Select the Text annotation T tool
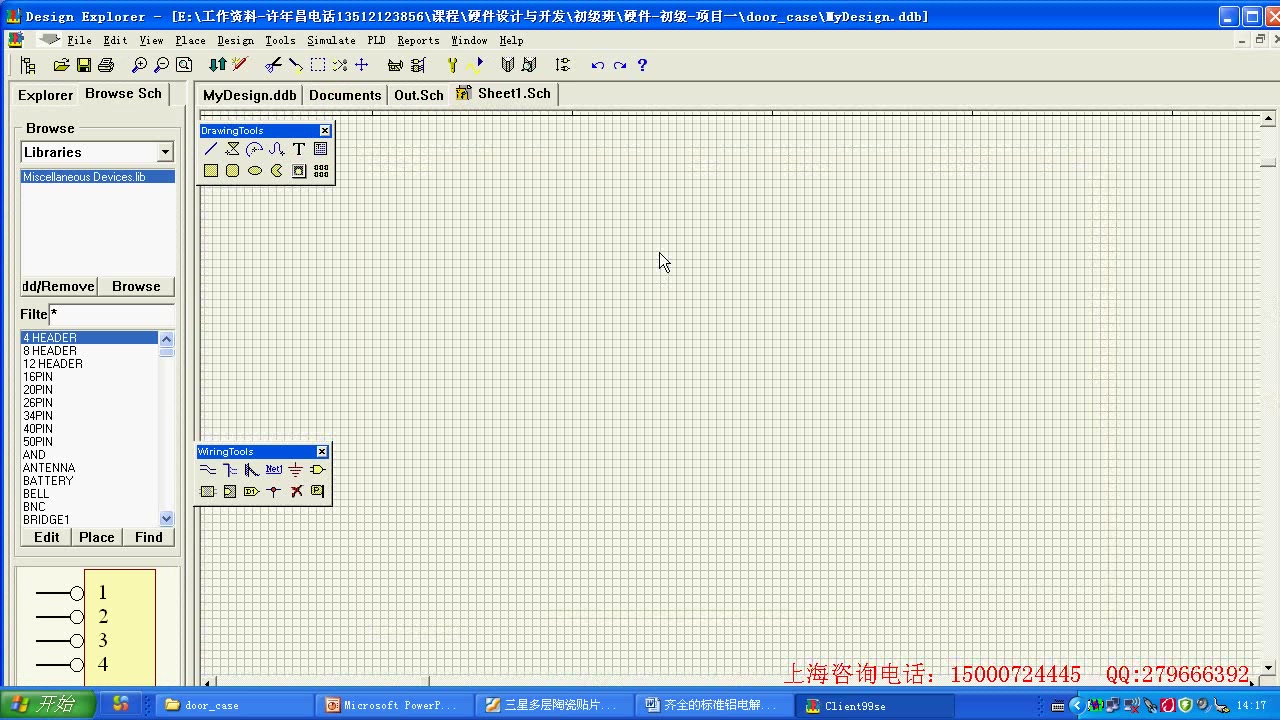 pos(299,148)
